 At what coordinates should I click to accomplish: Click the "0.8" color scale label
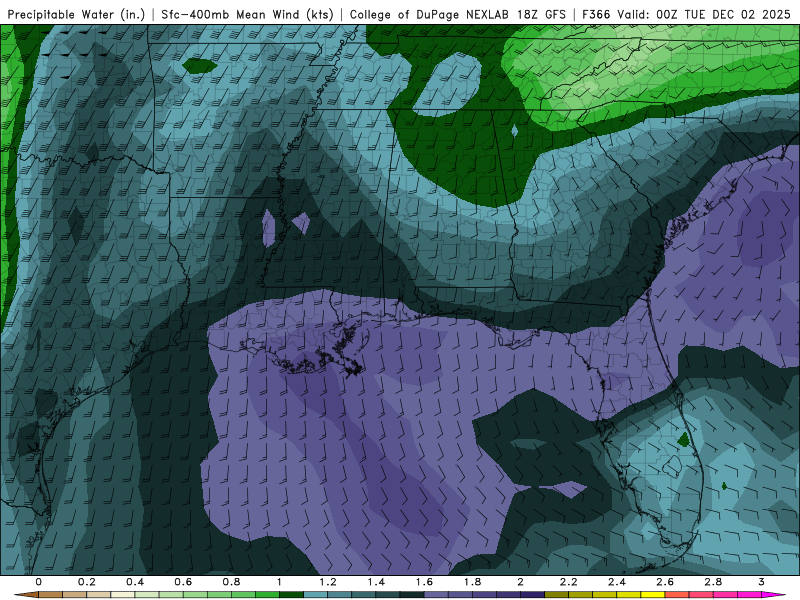[231, 582]
